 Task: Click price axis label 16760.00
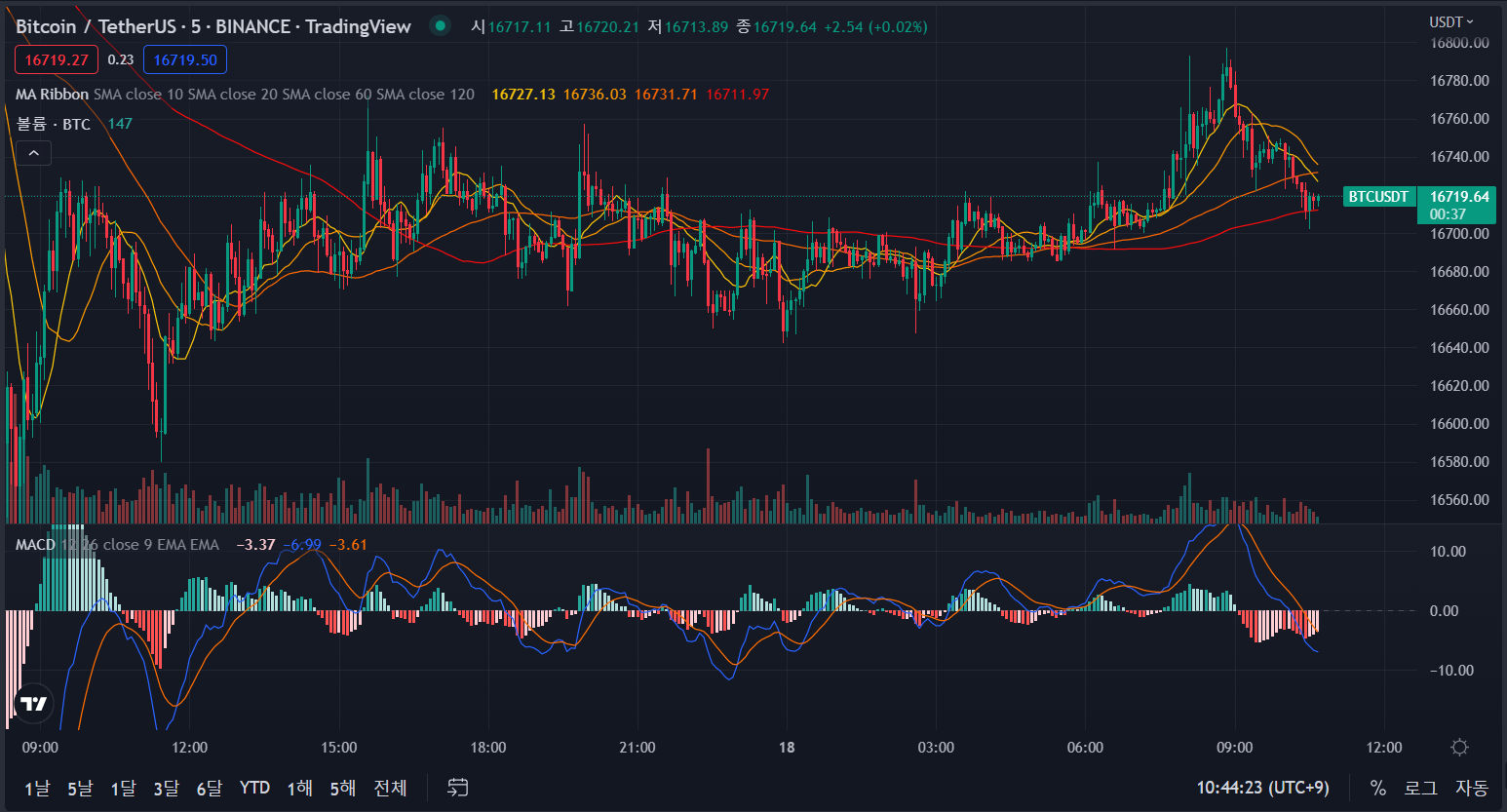tap(1459, 119)
